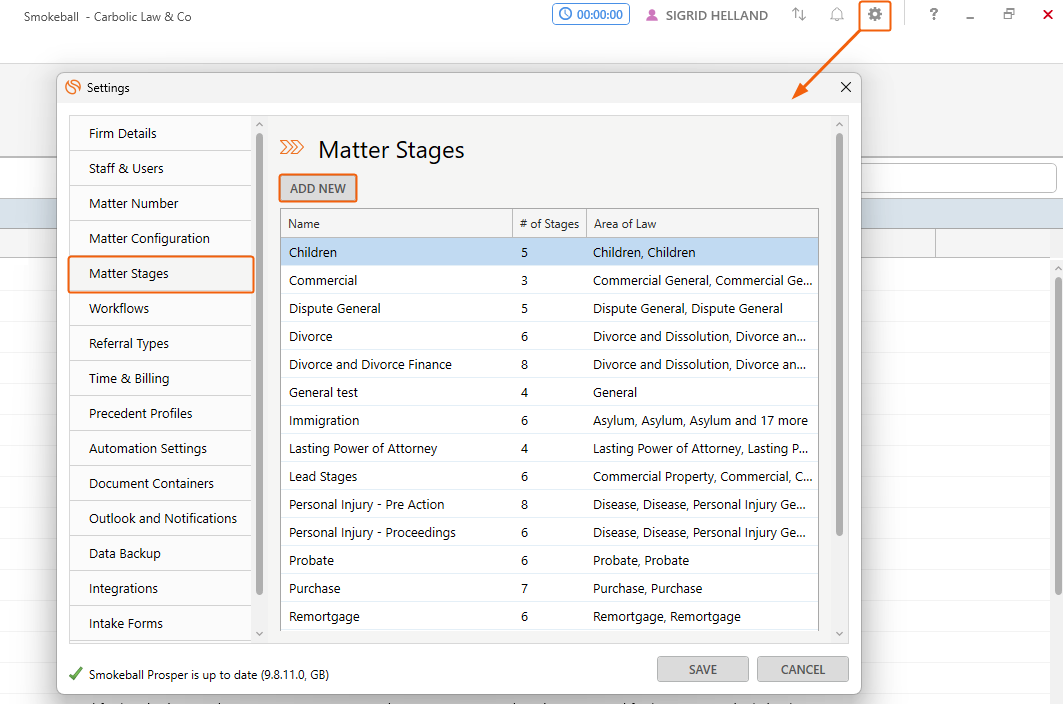
Task: Click the sidebar scrollbar thumb
Action: [x=259, y=364]
